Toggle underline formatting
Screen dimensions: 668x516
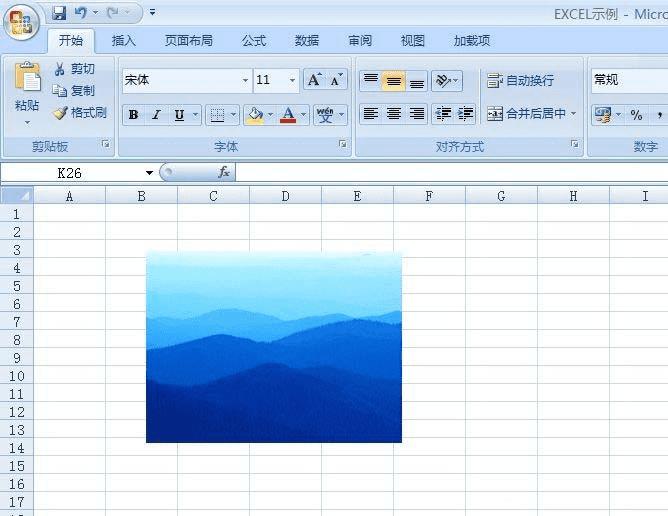[179, 115]
